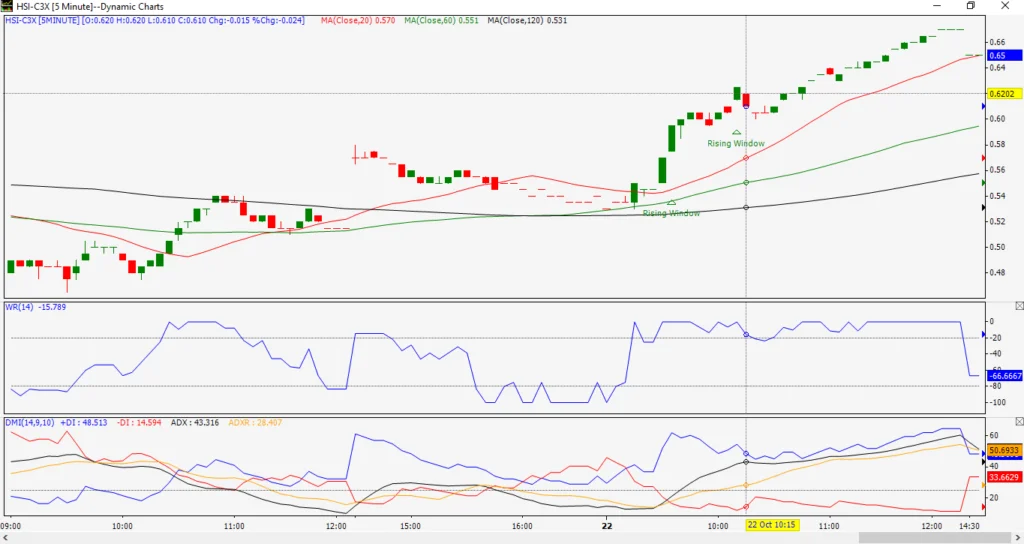Image resolution: width=1024 pixels, height=544 pixels.
Task: Close the WR(14) indicator panel
Action: pyautogui.click(x=1019, y=306)
